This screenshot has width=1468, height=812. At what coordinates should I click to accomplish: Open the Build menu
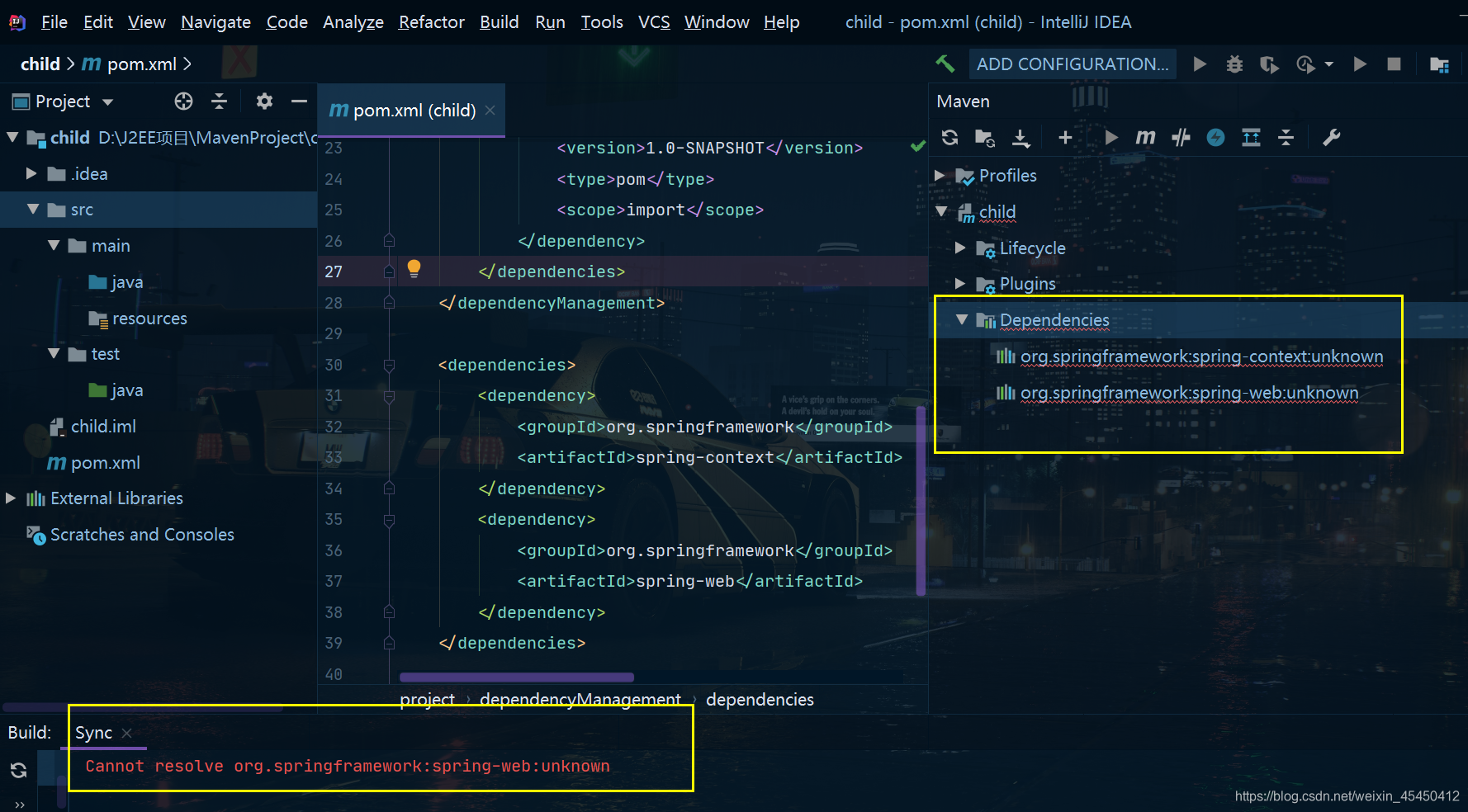coord(500,22)
